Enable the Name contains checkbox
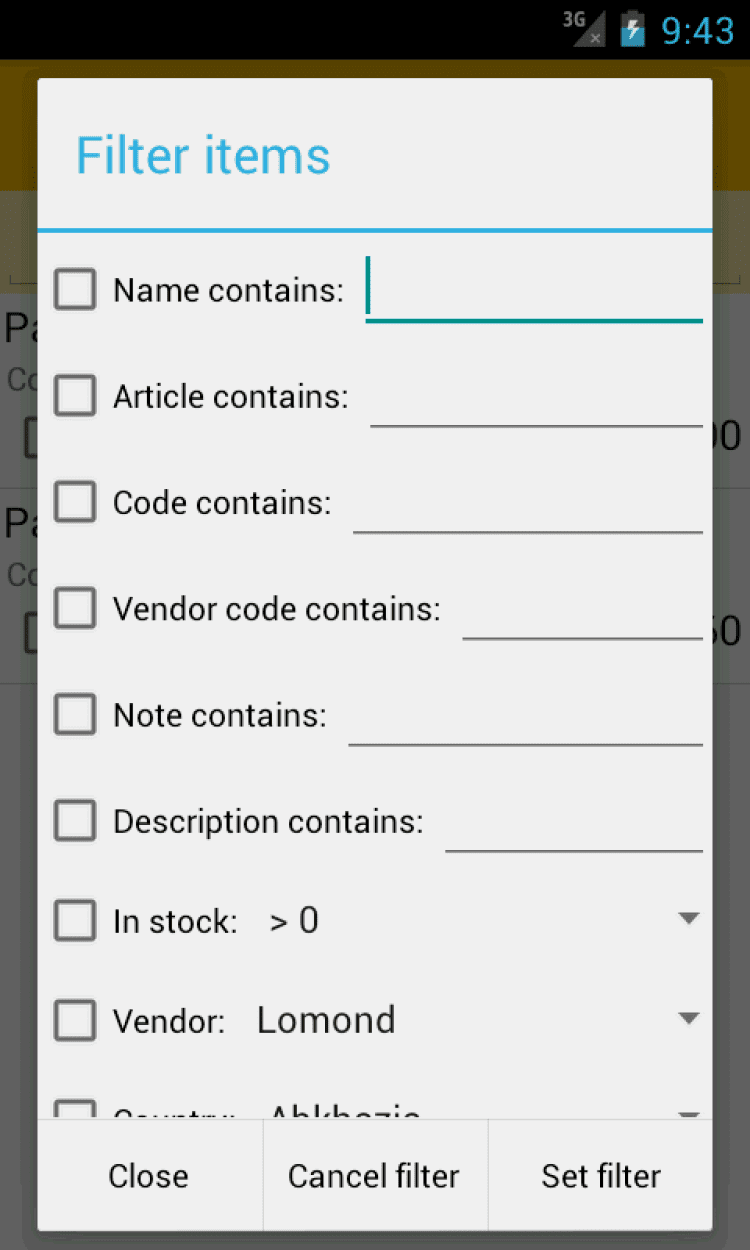 pyautogui.click(x=75, y=290)
